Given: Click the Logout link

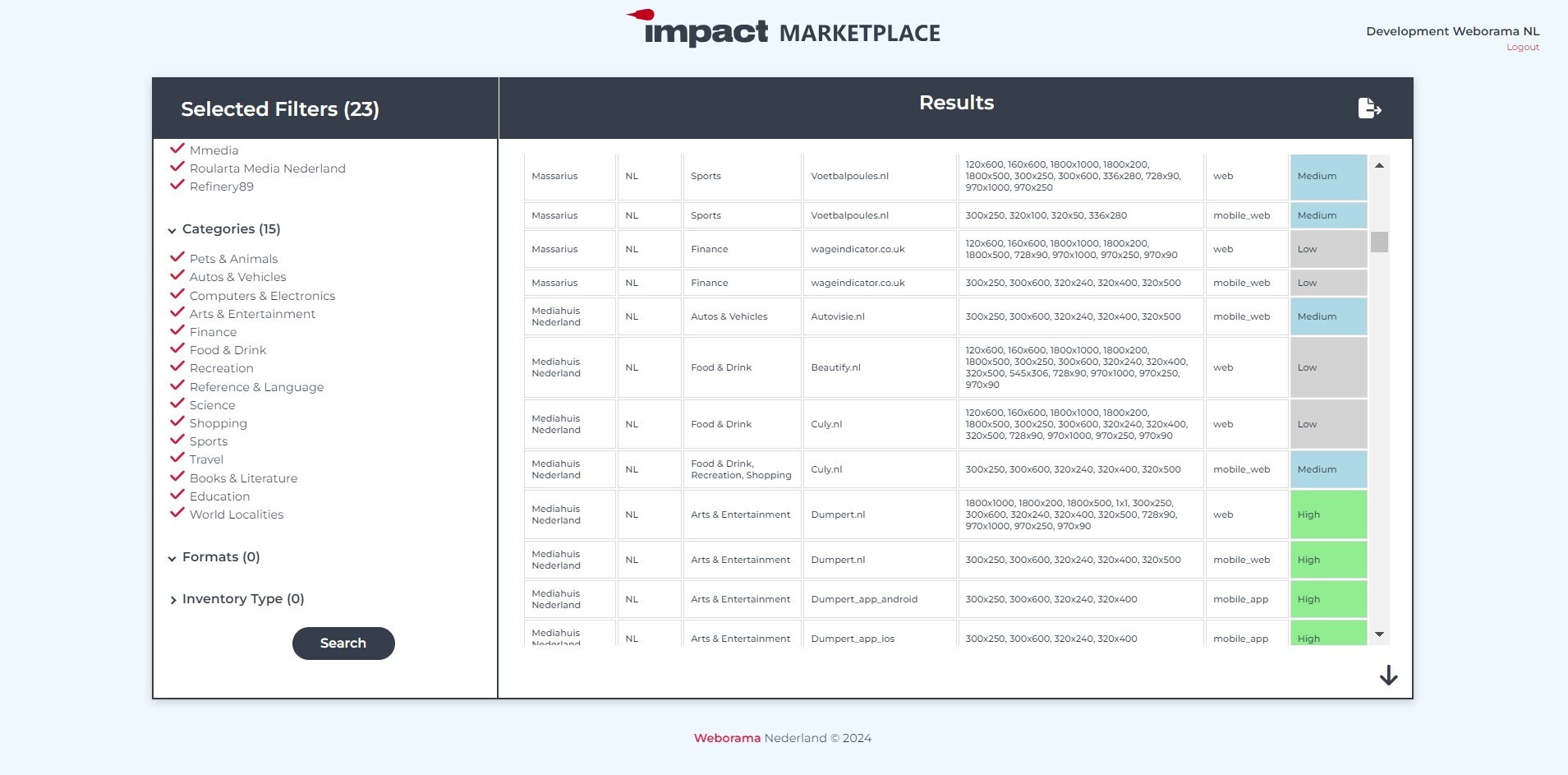Looking at the screenshot, I should (1522, 48).
